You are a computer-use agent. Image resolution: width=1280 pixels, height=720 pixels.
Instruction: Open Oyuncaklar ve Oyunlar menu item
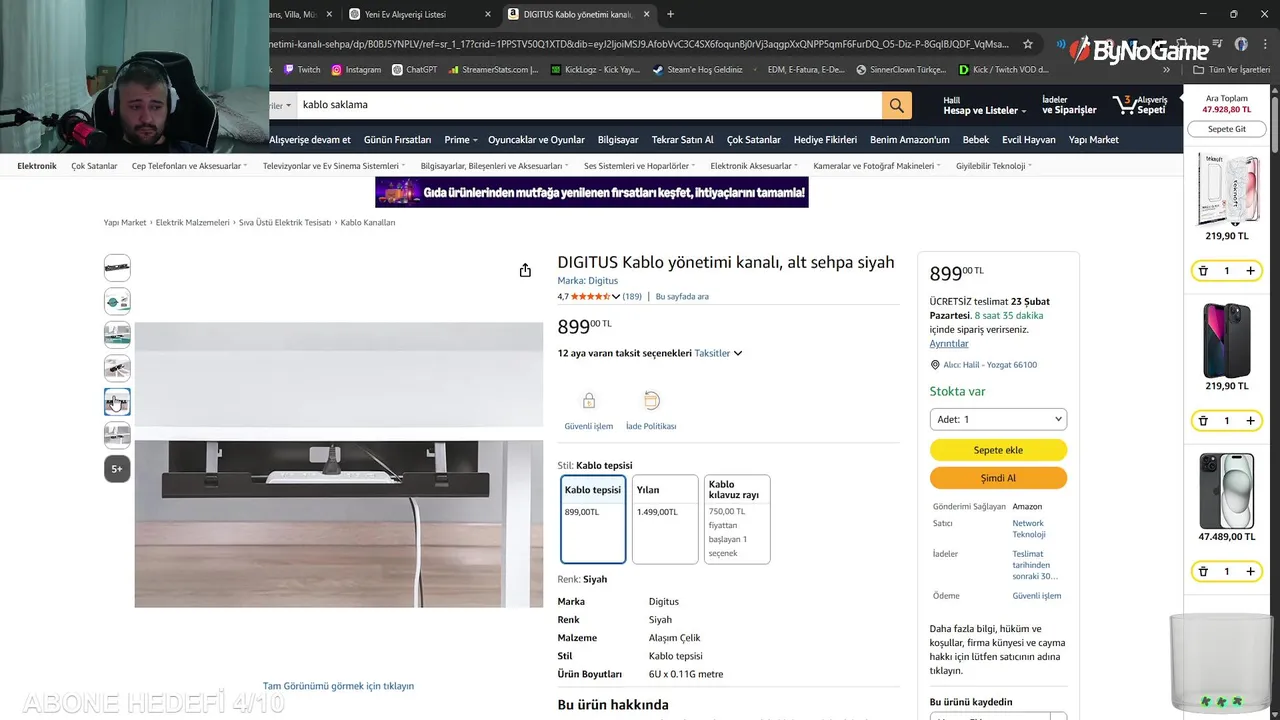click(x=536, y=140)
